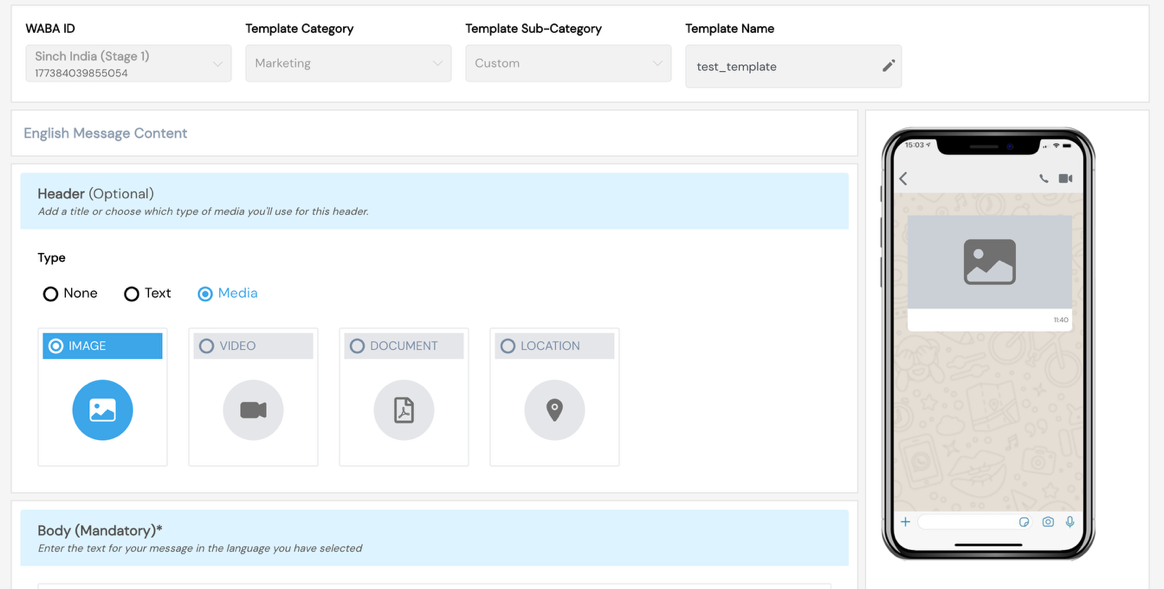1164x589 pixels.
Task: Select the None header type
Action: 70,293
